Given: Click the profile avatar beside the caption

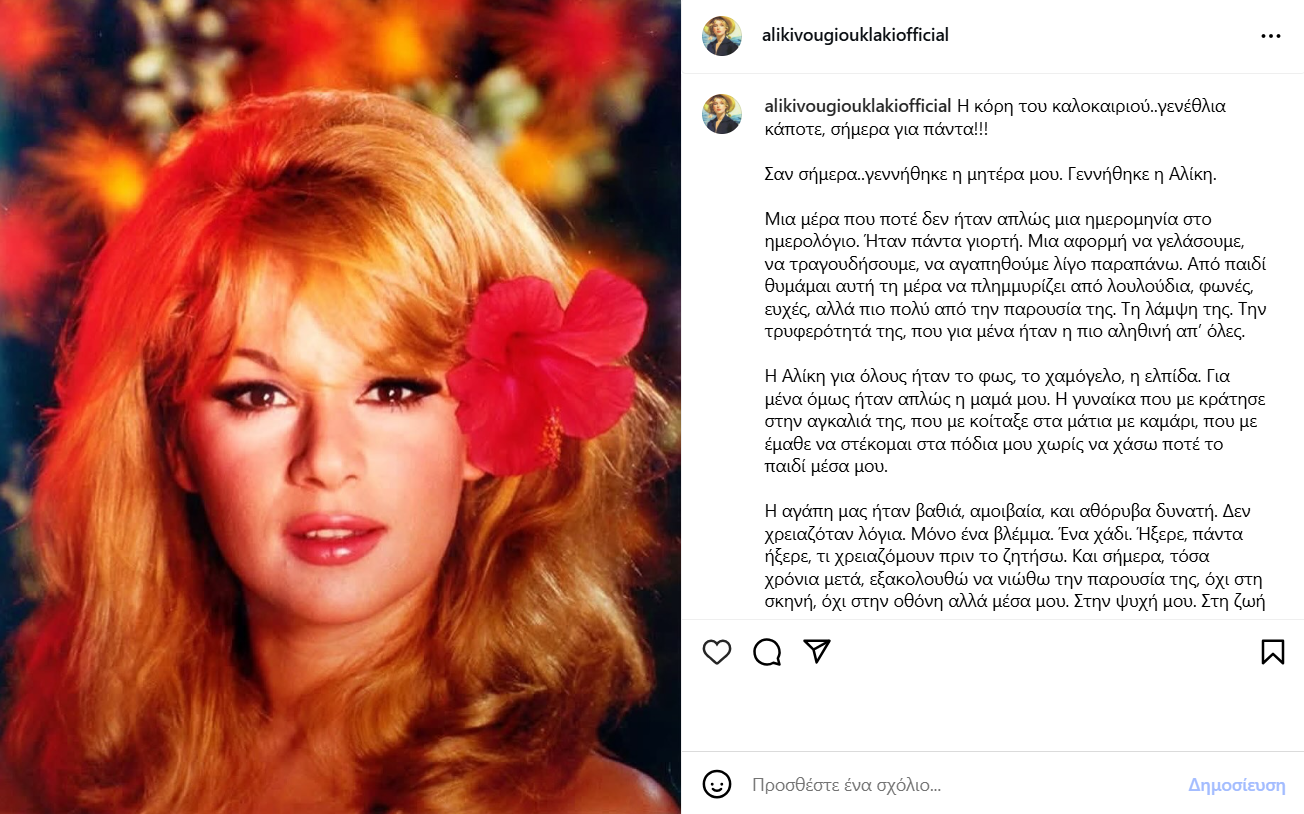Looking at the screenshot, I should click(722, 114).
